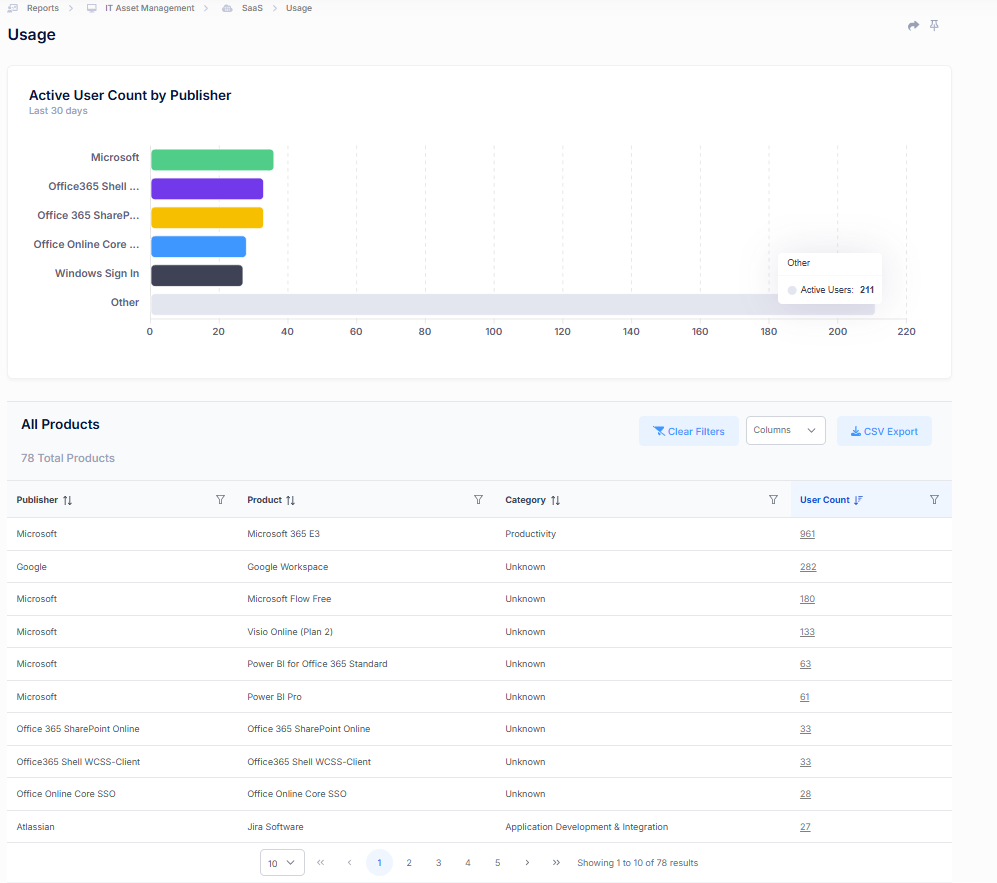Open the Columns dropdown
This screenshot has height=883, width=997.
point(785,430)
